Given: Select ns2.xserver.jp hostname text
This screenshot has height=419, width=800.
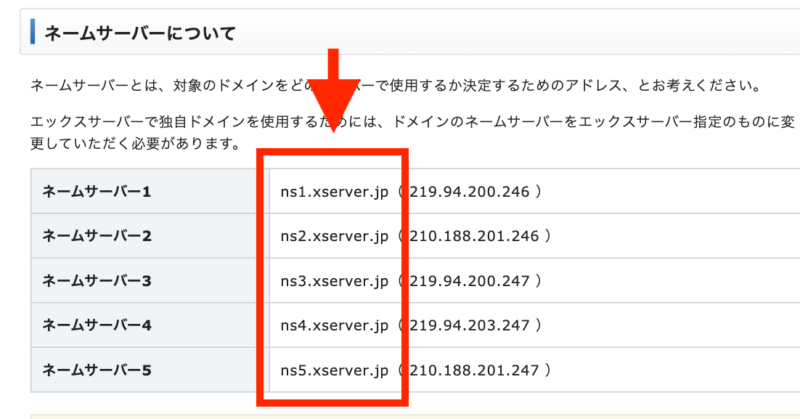Looking at the screenshot, I should (x=334, y=236).
